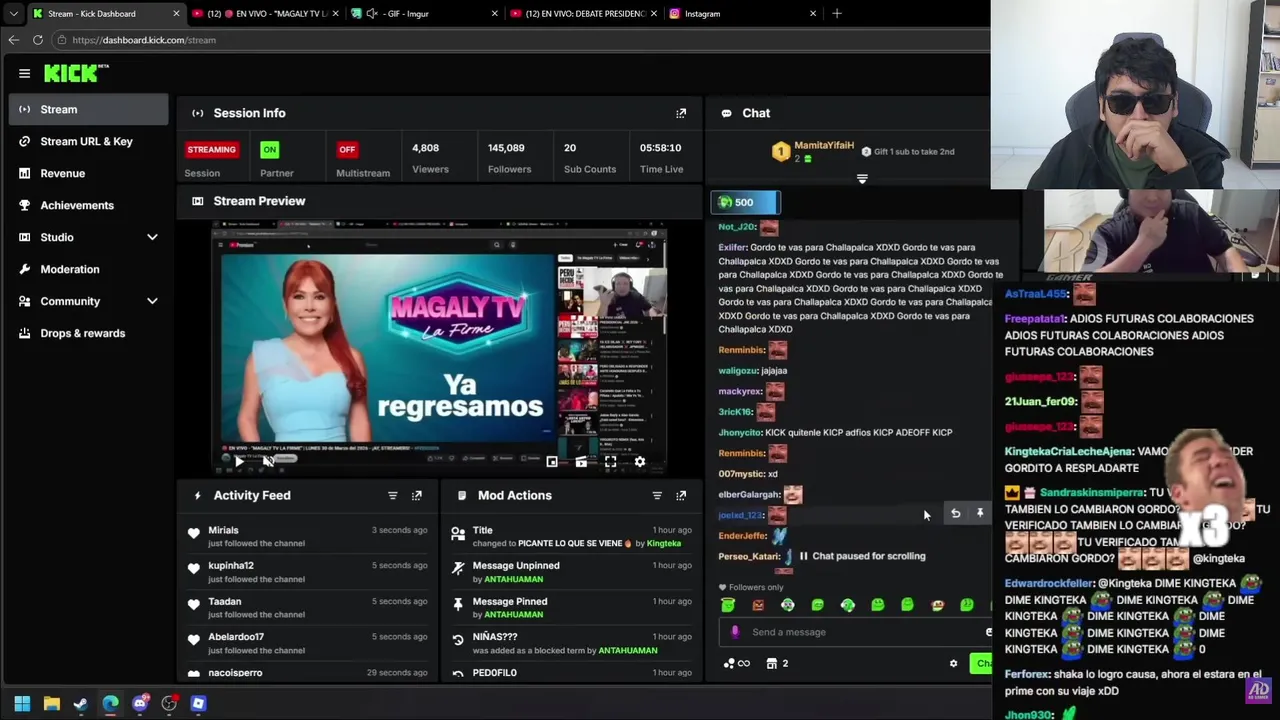Image resolution: width=1280 pixels, height=720 pixels.
Task: Switch to the Instagram tab
Action: coord(742,14)
